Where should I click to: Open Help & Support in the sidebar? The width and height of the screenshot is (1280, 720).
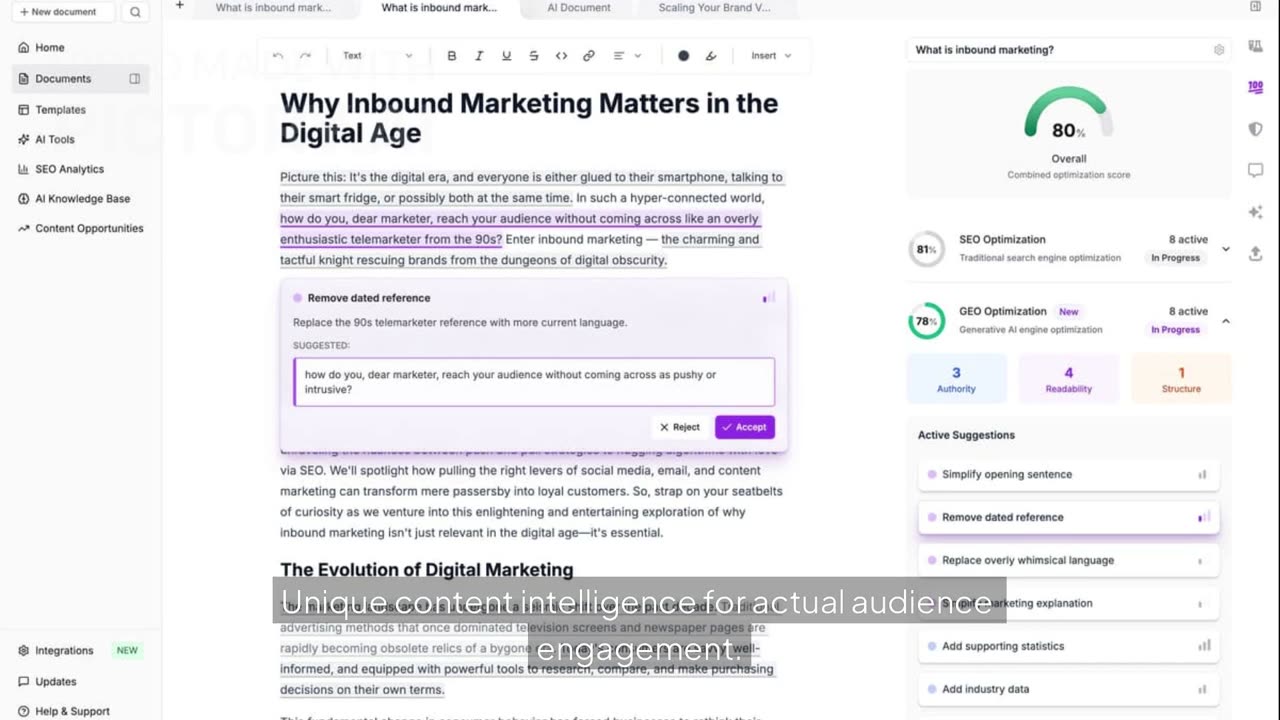pyautogui.click(x=72, y=711)
